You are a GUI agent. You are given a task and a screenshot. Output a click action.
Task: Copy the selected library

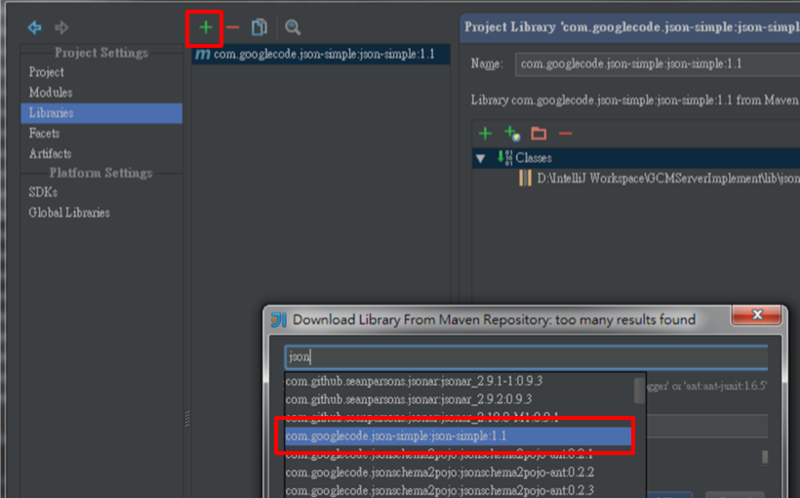pyautogui.click(x=259, y=27)
